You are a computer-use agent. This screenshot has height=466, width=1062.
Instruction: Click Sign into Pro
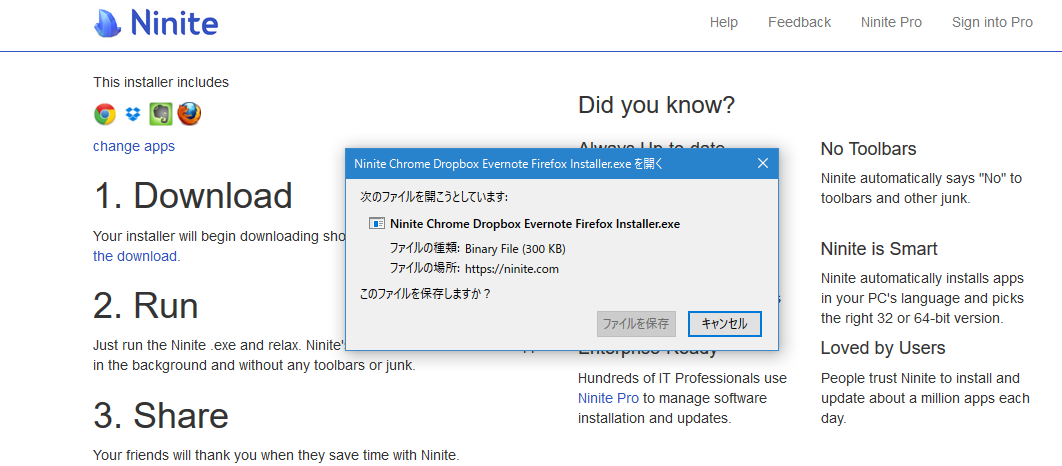click(x=992, y=22)
